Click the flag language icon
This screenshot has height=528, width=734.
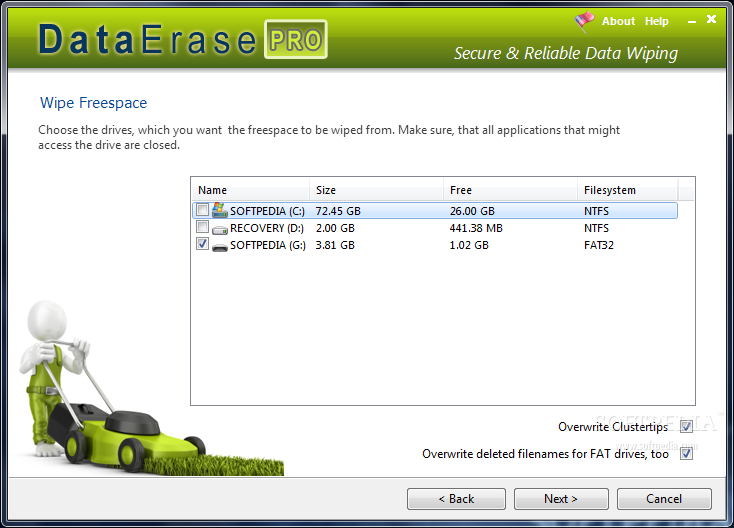(584, 22)
